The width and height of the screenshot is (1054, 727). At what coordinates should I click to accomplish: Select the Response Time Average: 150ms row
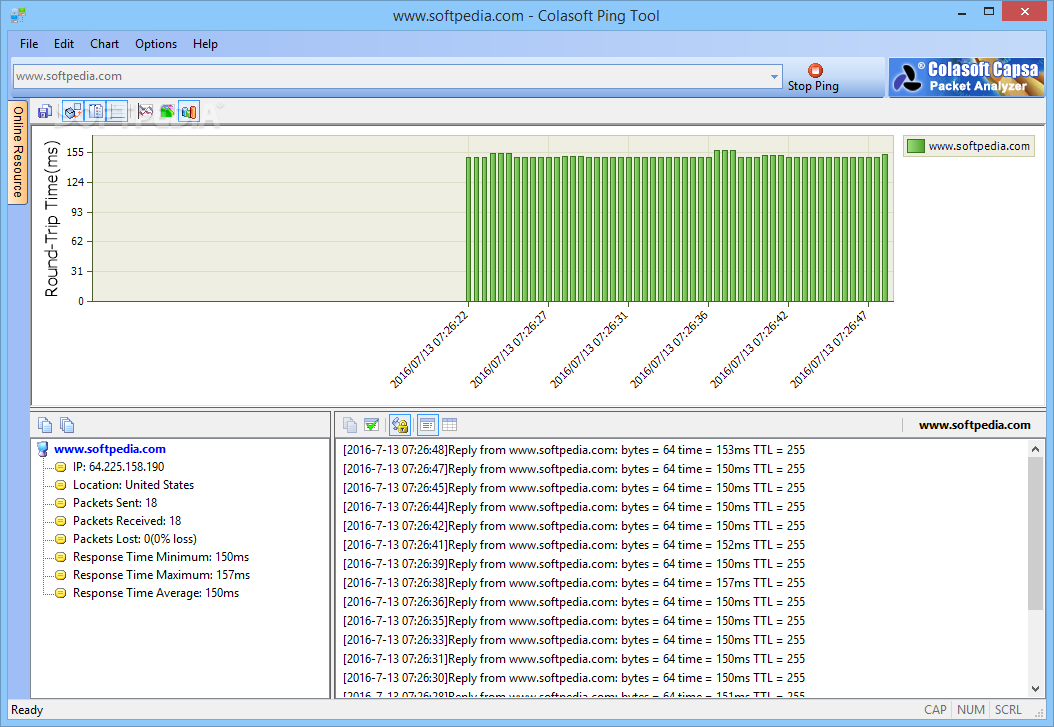click(x=156, y=594)
